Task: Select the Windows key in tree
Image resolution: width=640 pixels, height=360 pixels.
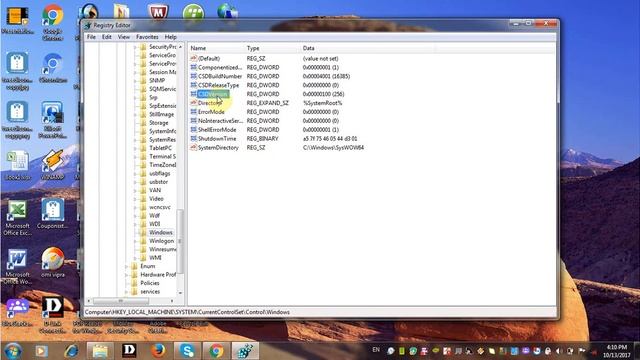Action: point(160,233)
